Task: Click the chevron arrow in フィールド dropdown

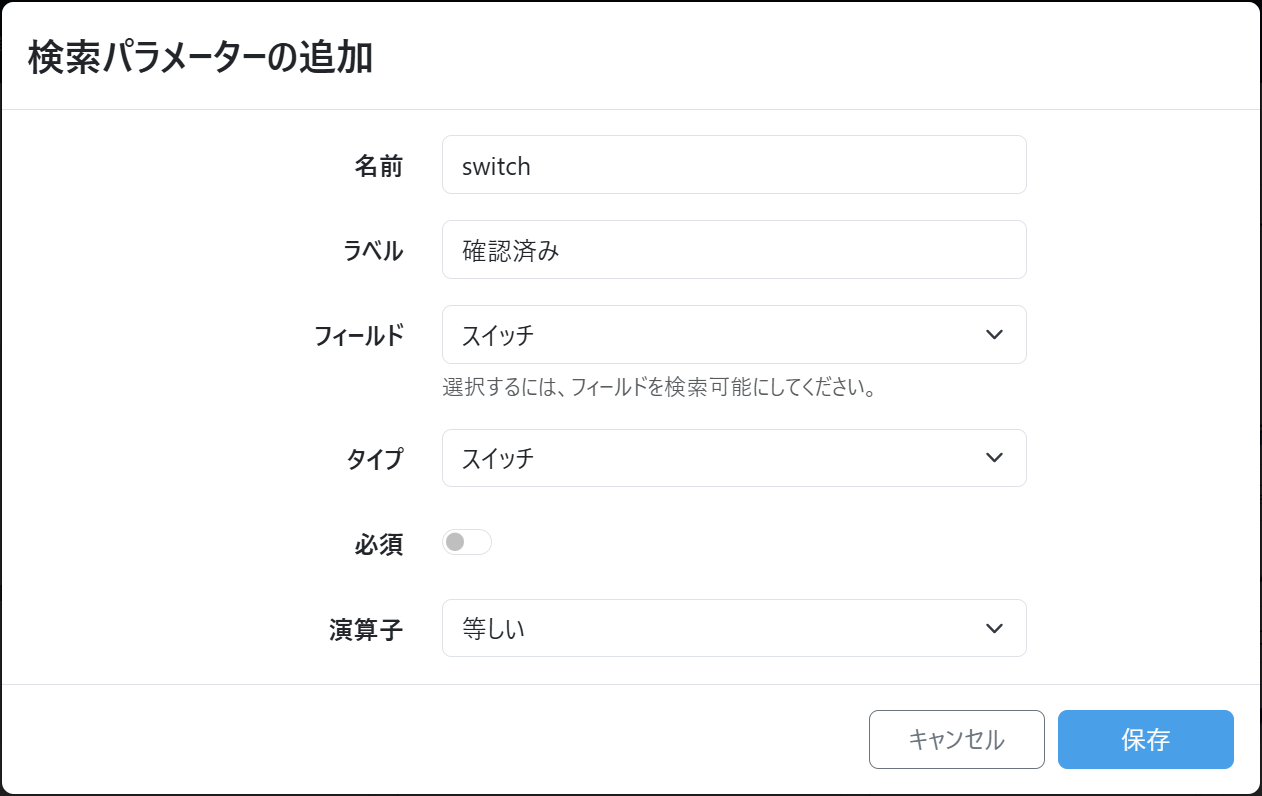Action: point(993,335)
